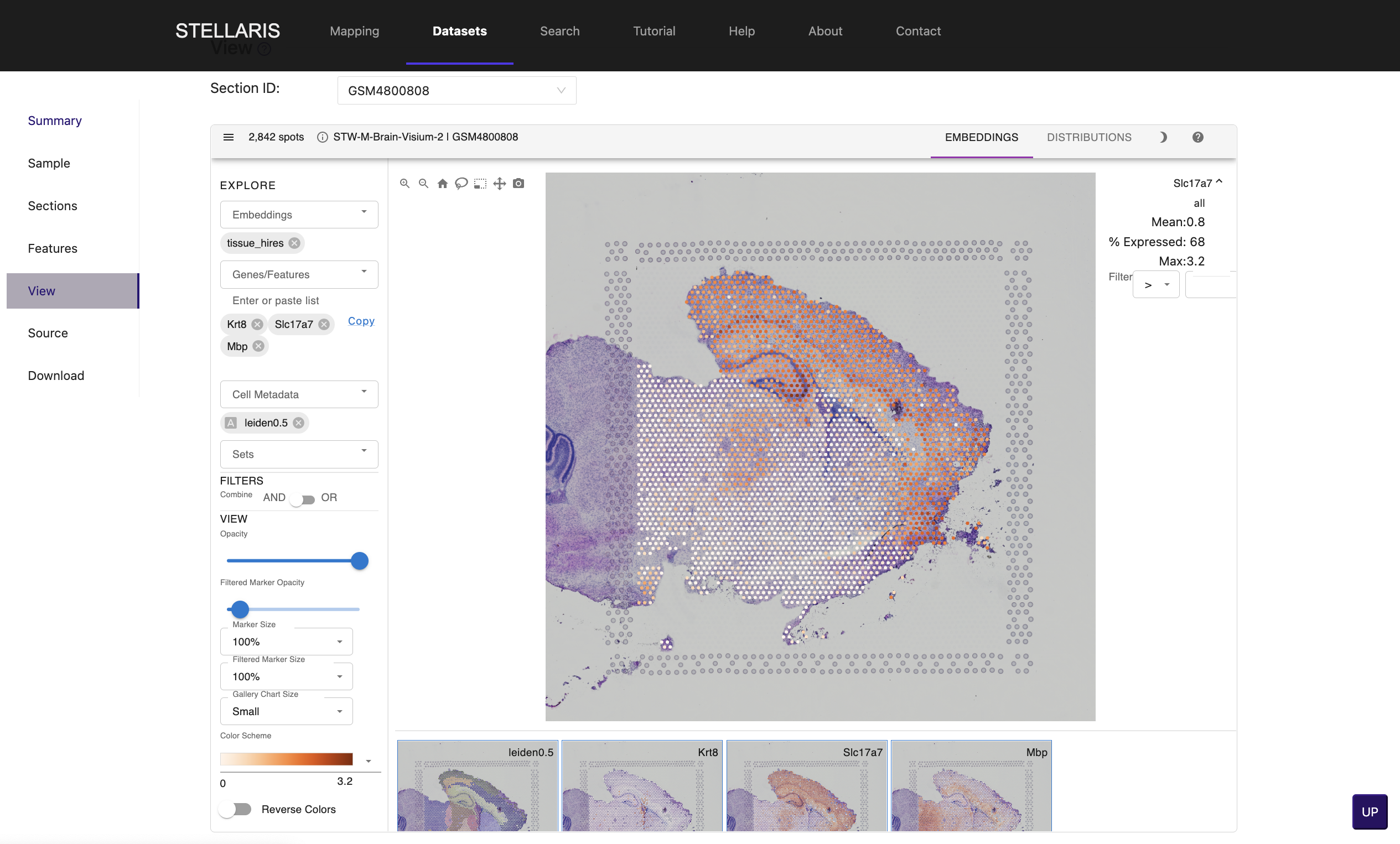Go to Source in sidebar
Screen dimensions: 1400x844
[48, 333]
